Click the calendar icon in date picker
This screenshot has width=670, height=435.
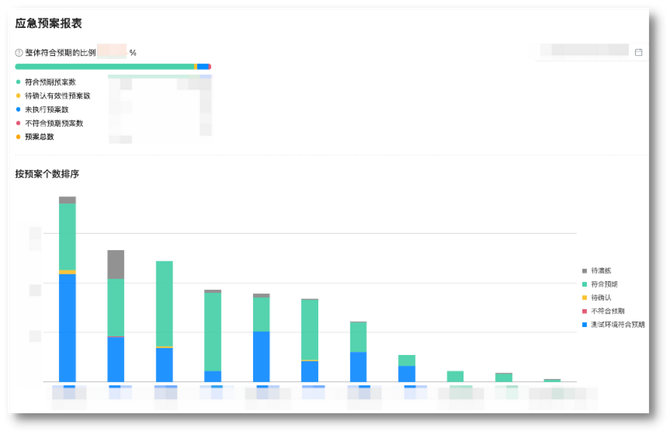638,52
